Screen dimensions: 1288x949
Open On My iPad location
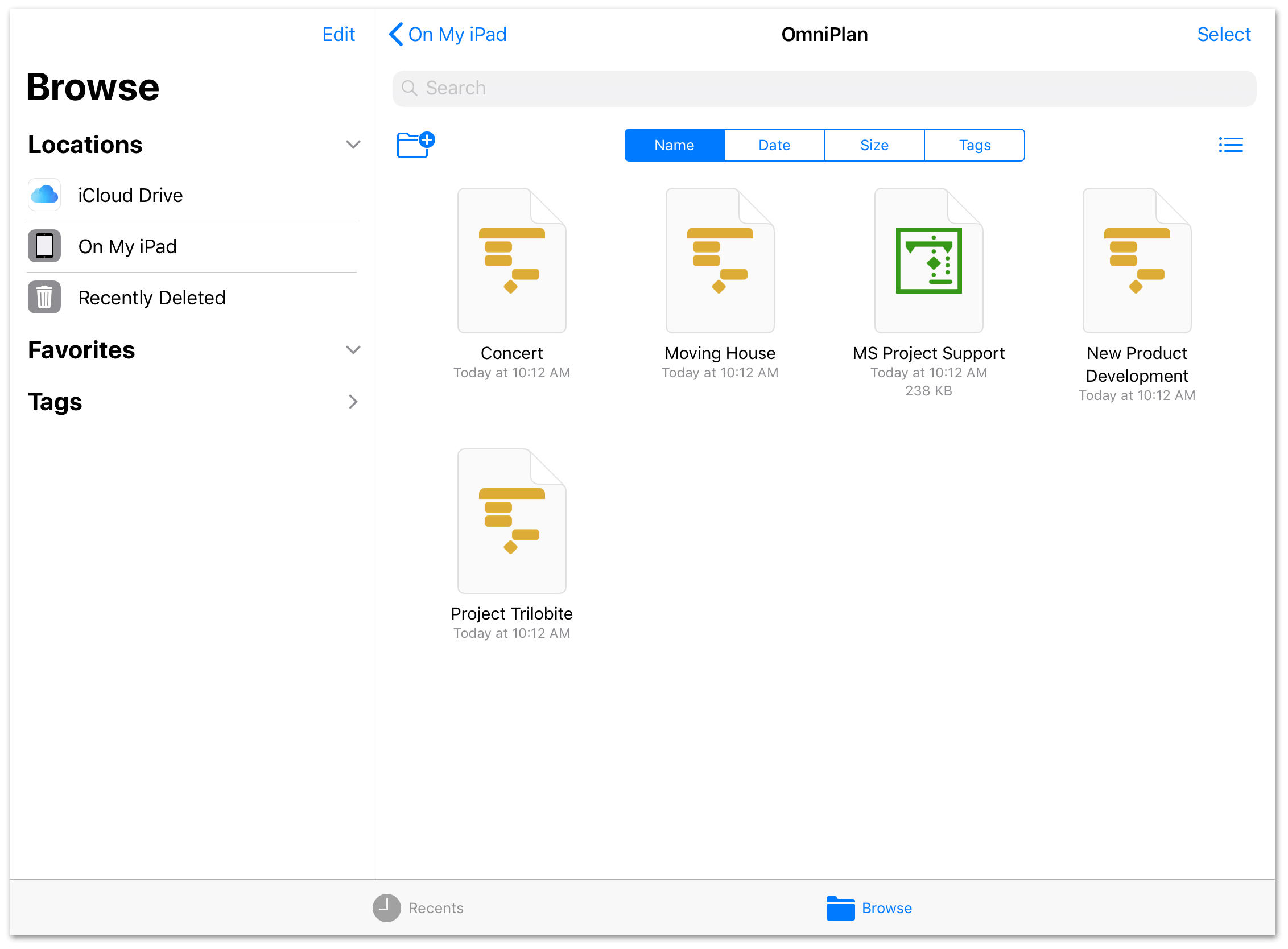(x=192, y=246)
